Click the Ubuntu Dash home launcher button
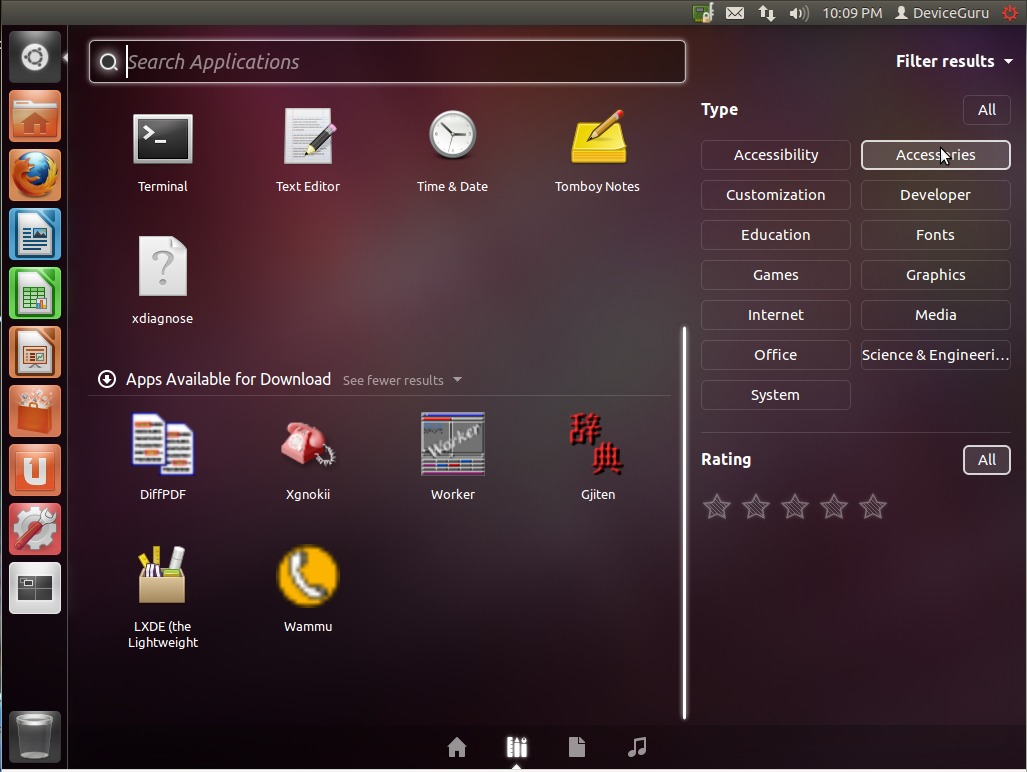Screen dimensions: 1027x772 35,57
